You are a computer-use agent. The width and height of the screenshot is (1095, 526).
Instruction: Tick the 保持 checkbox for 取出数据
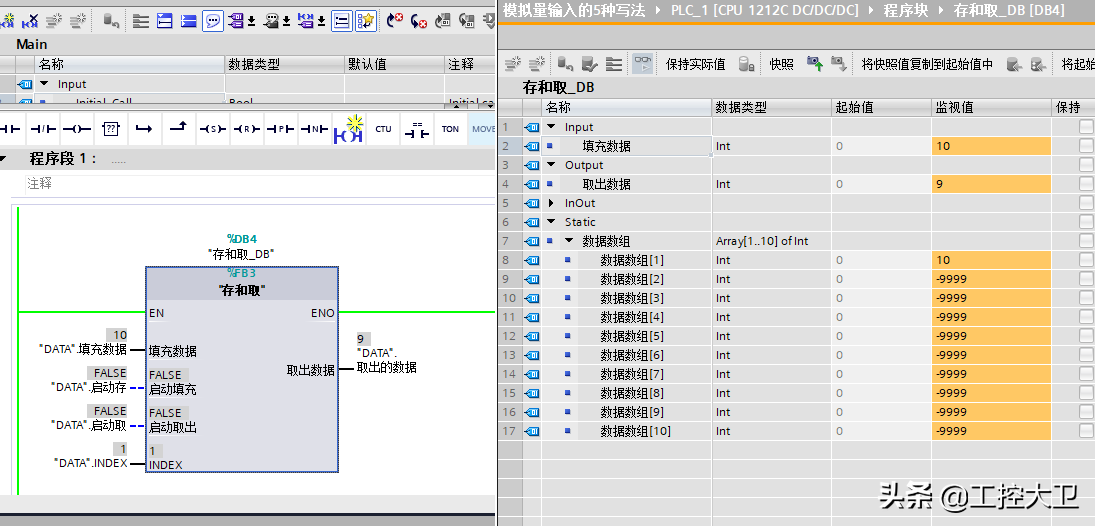pos(1086,184)
